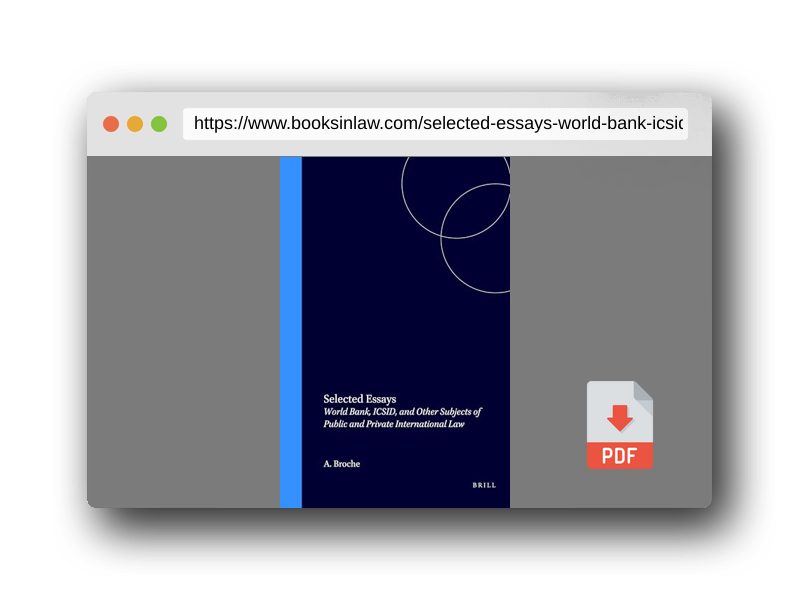
Task: Click the red window close dot
Action: 111,124
